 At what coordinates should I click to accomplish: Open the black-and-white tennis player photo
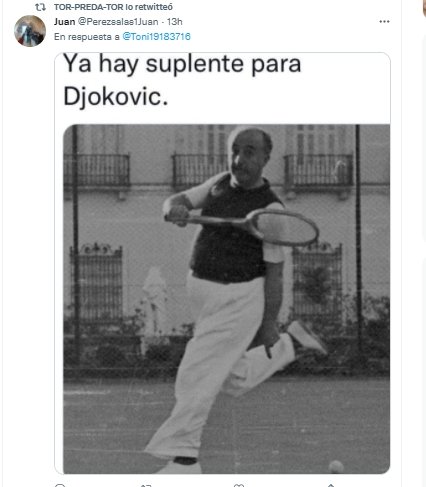pyautogui.click(x=226, y=299)
